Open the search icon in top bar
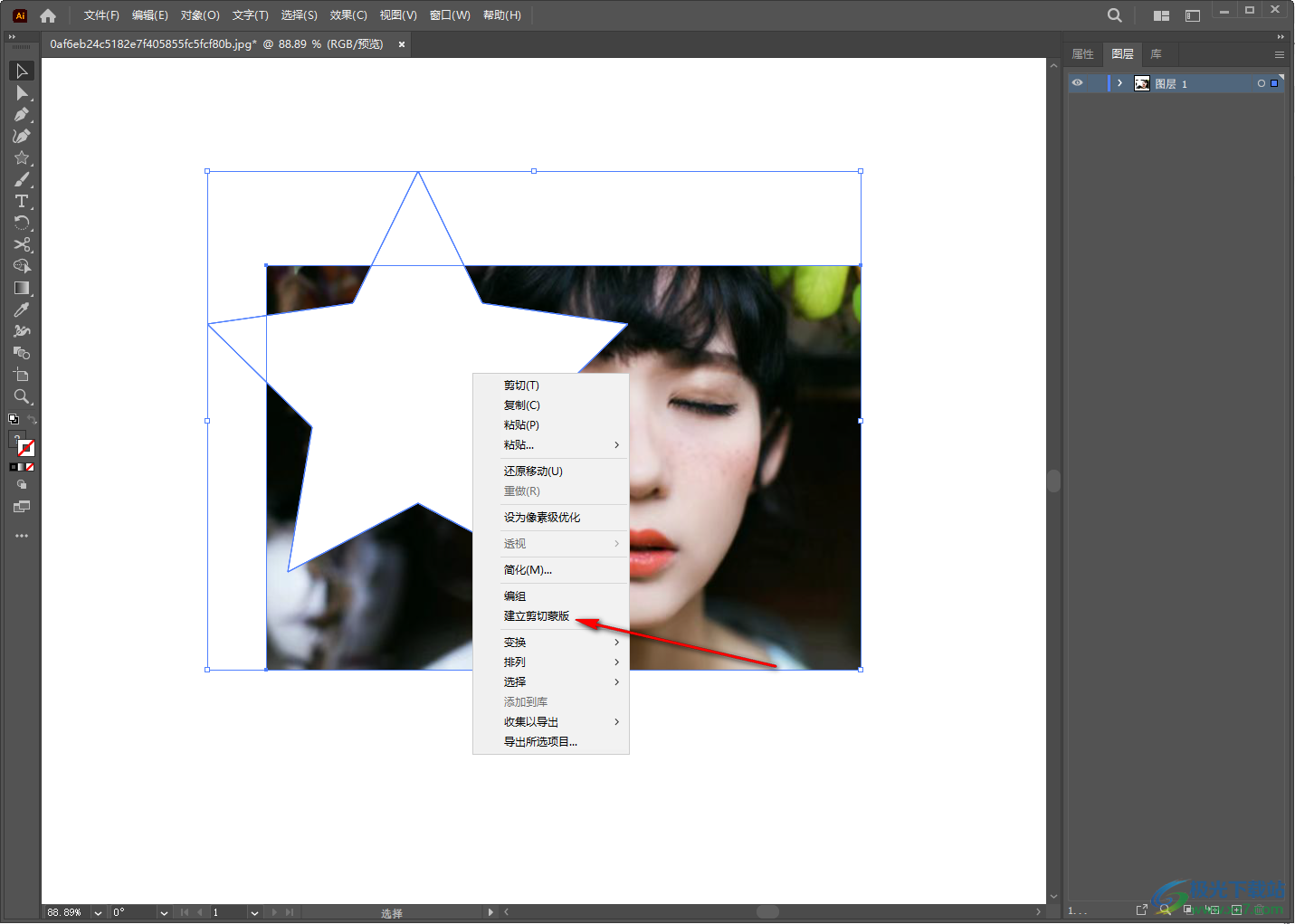The width and height of the screenshot is (1295, 924). point(1115,15)
